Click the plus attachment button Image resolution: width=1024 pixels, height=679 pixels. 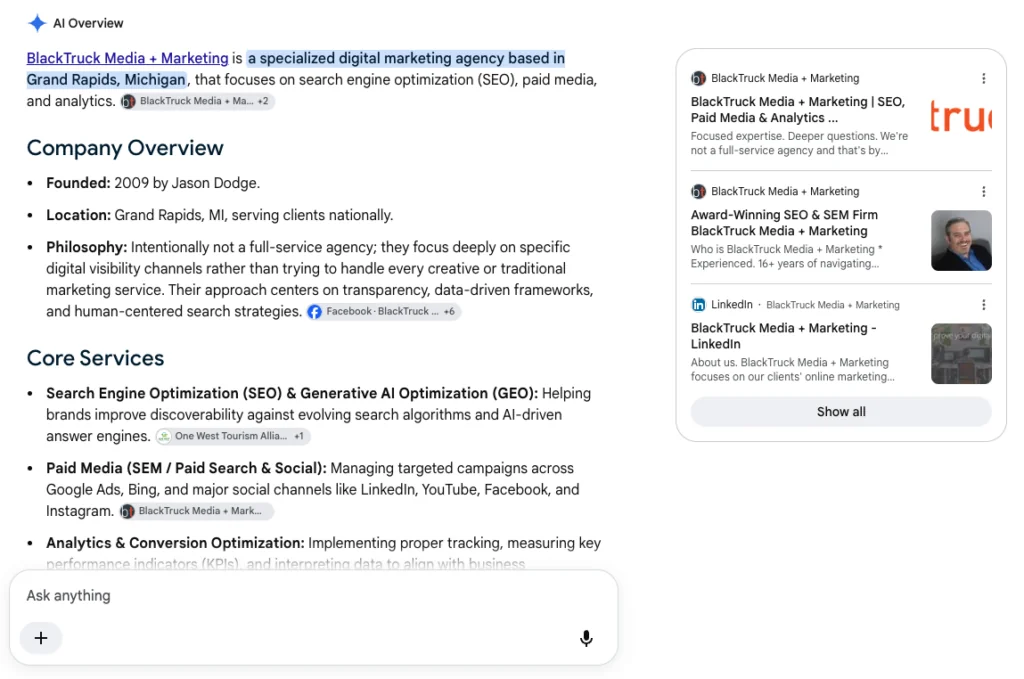point(40,638)
